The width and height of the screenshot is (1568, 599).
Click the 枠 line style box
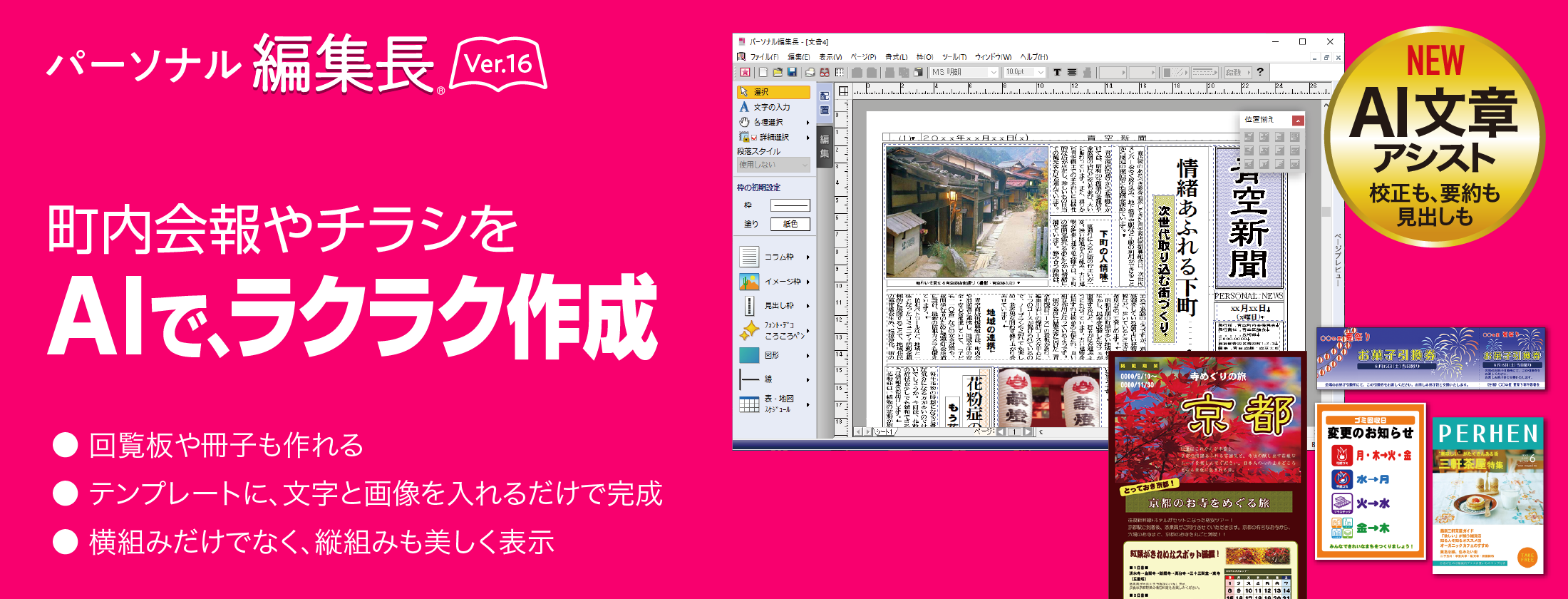790,205
